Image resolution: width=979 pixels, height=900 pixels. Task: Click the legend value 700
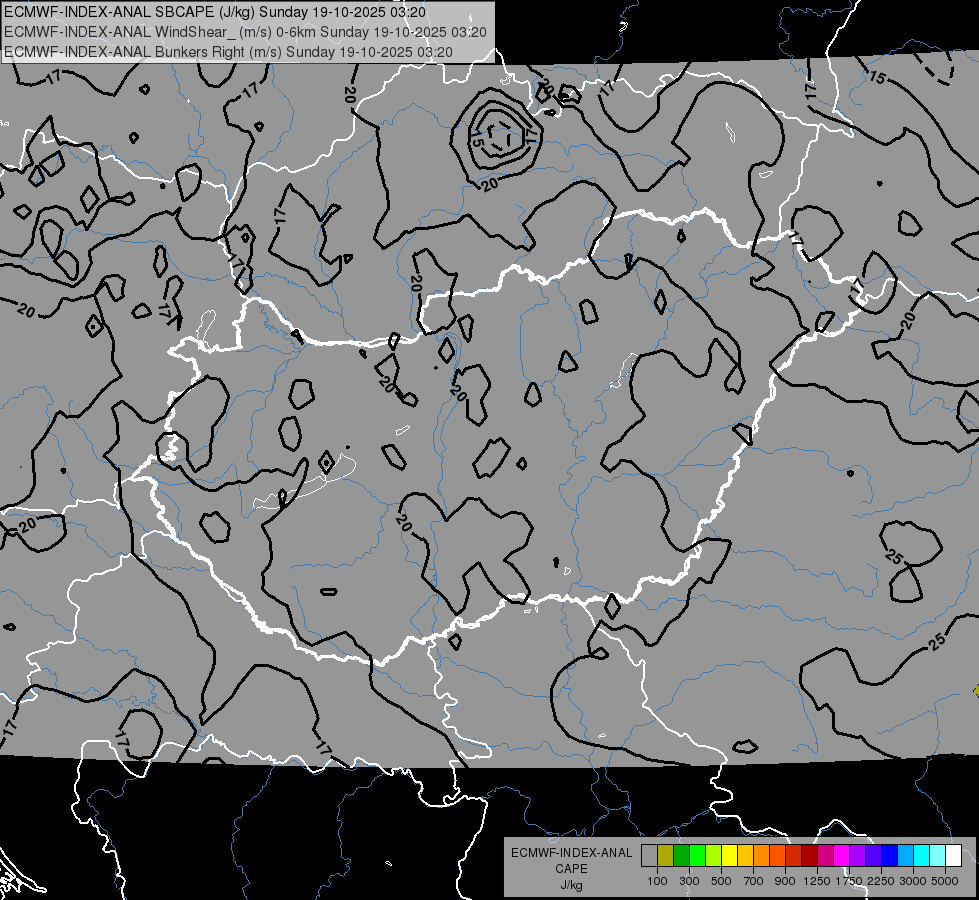[x=754, y=881]
